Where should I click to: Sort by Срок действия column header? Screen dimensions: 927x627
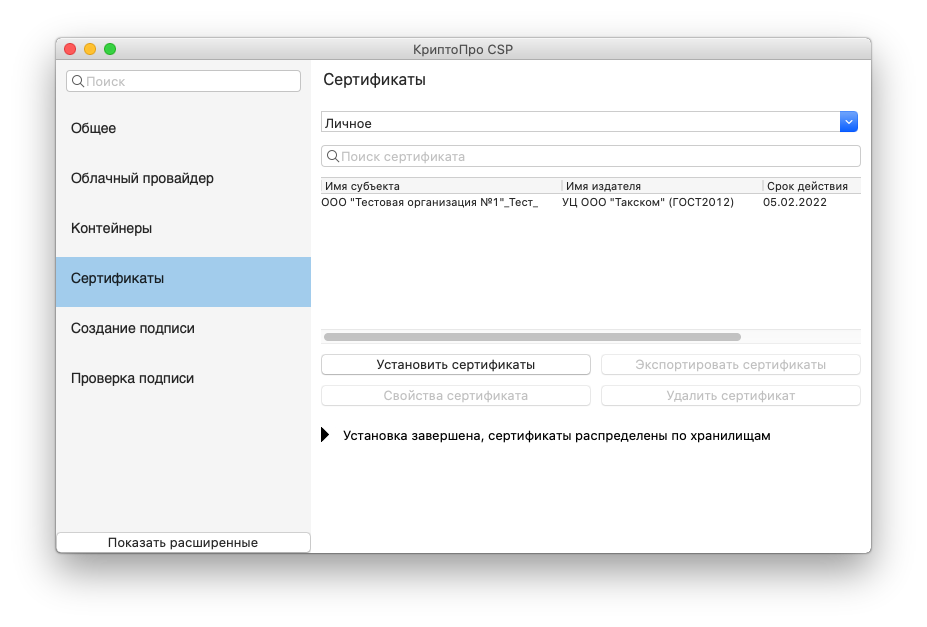[812, 186]
